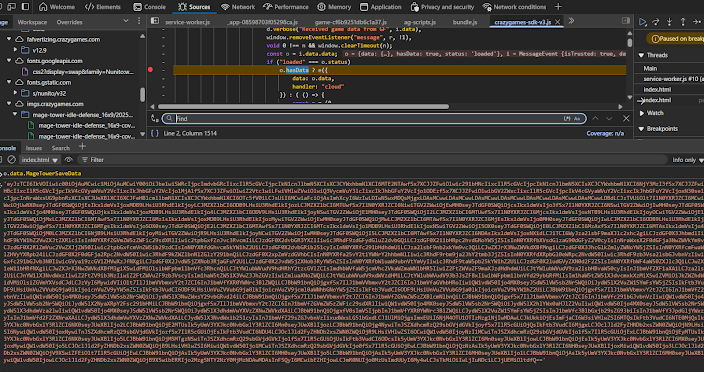Collapse mage-tower-idle-defense_16x9 folder
Viewport: 704px width, 372px height.
[15, 115]
